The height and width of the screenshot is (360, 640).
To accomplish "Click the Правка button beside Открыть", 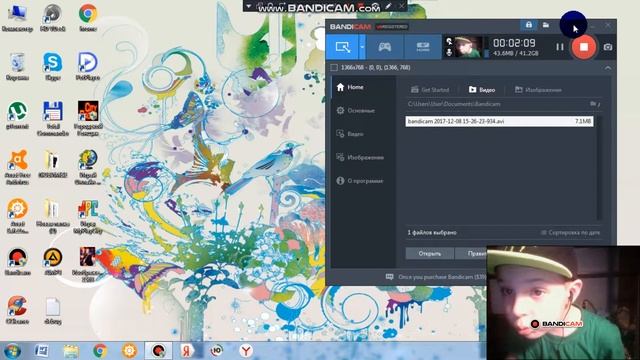I will pyautogui.click(x=471, y=253).
